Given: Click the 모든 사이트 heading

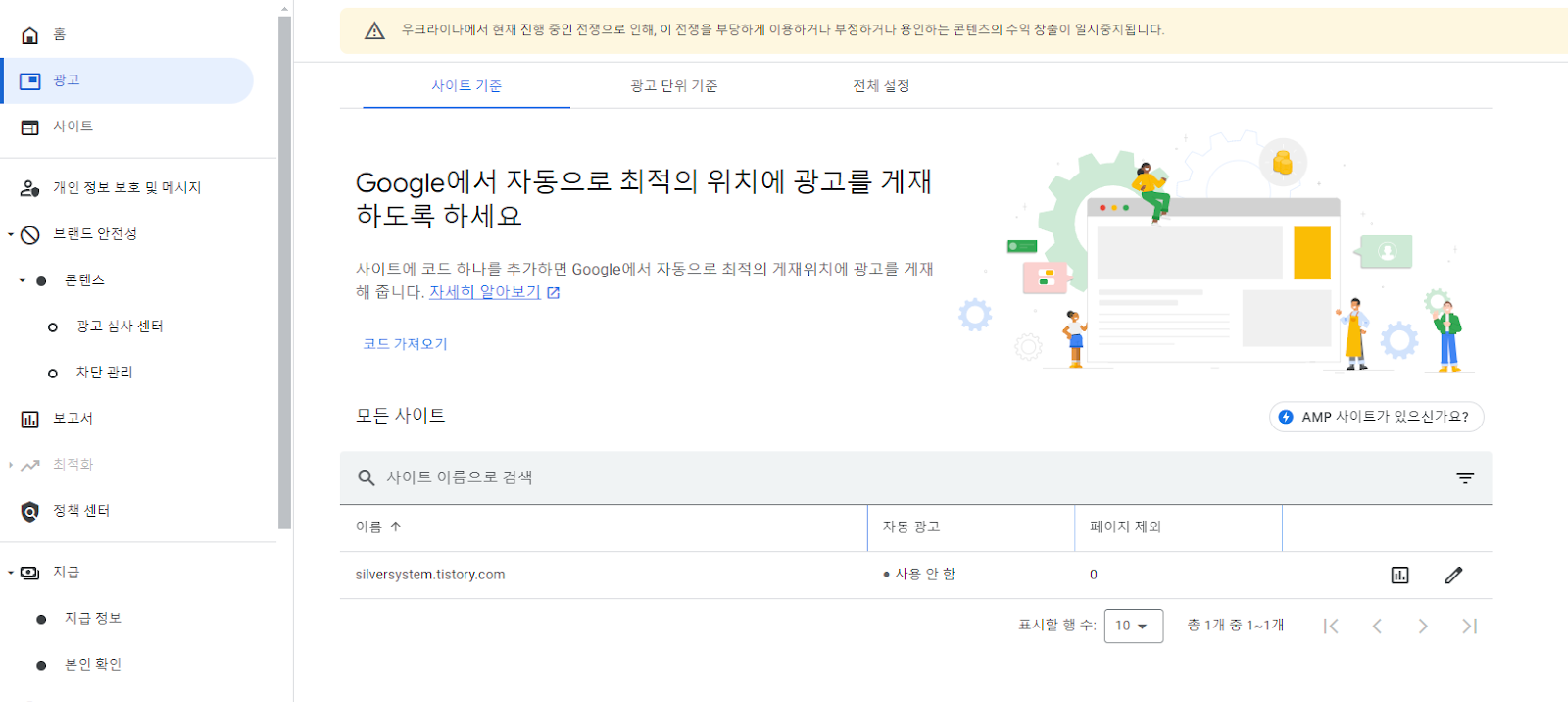Looking at the screenshot, I should [400, 416].
